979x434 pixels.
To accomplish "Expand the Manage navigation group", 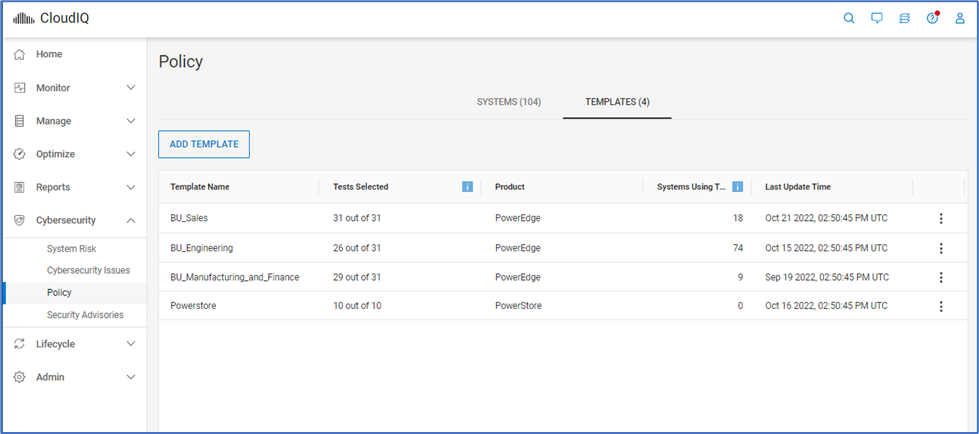I will tap(73, 121).
